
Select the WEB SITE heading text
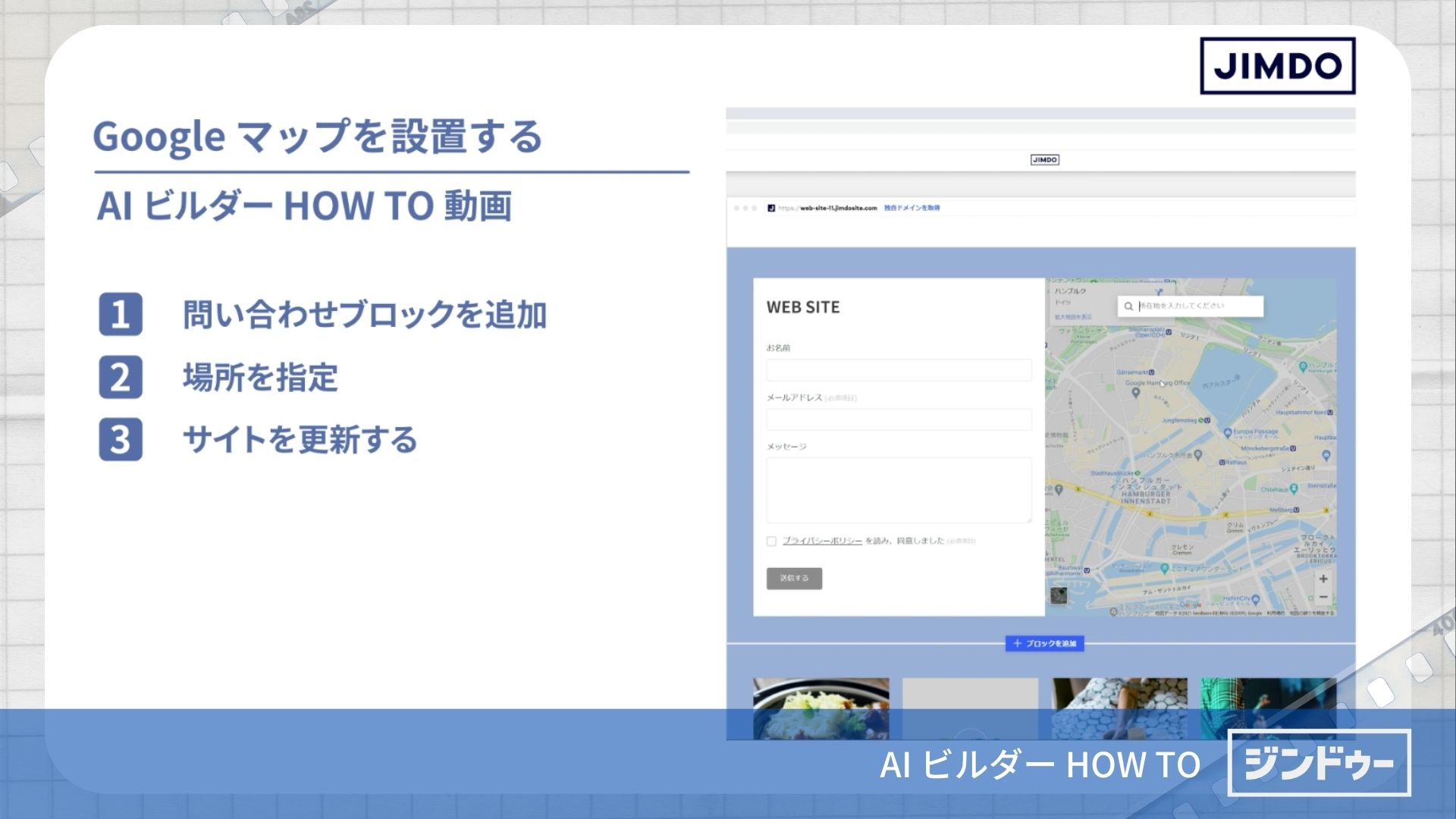click(803, 307)
